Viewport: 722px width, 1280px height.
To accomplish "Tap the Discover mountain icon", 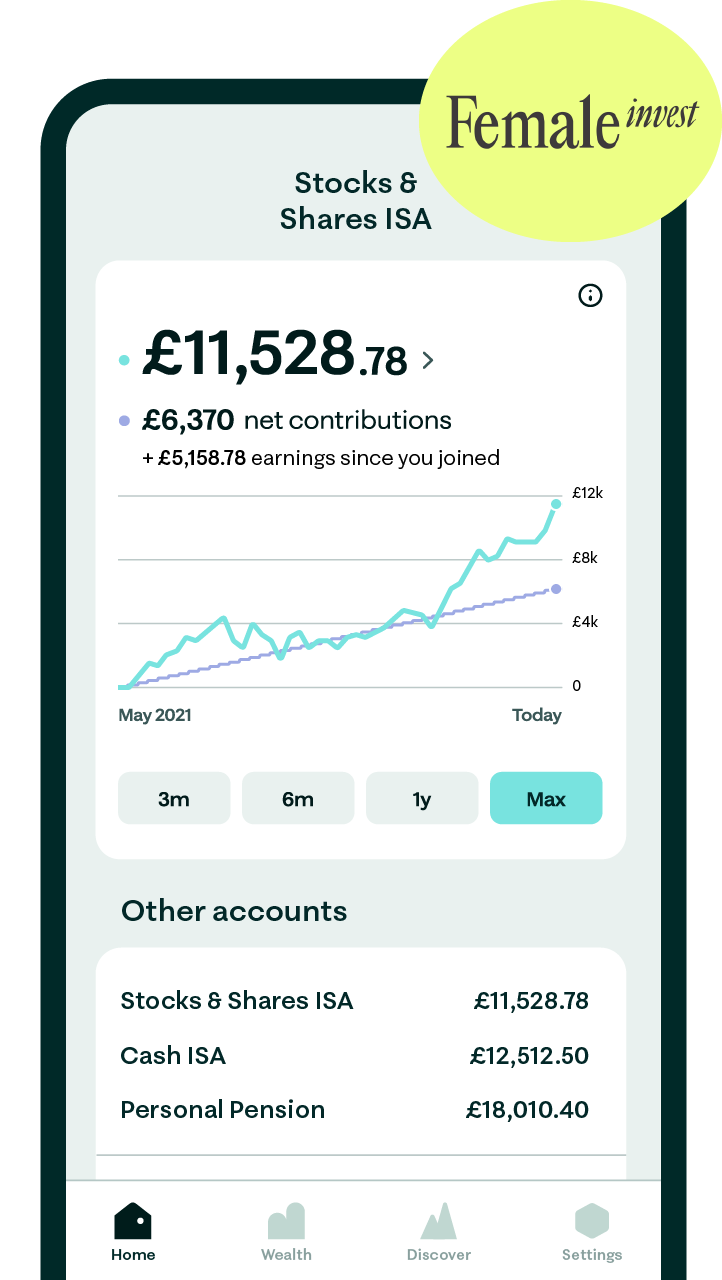I will (x=438, y=1221).
